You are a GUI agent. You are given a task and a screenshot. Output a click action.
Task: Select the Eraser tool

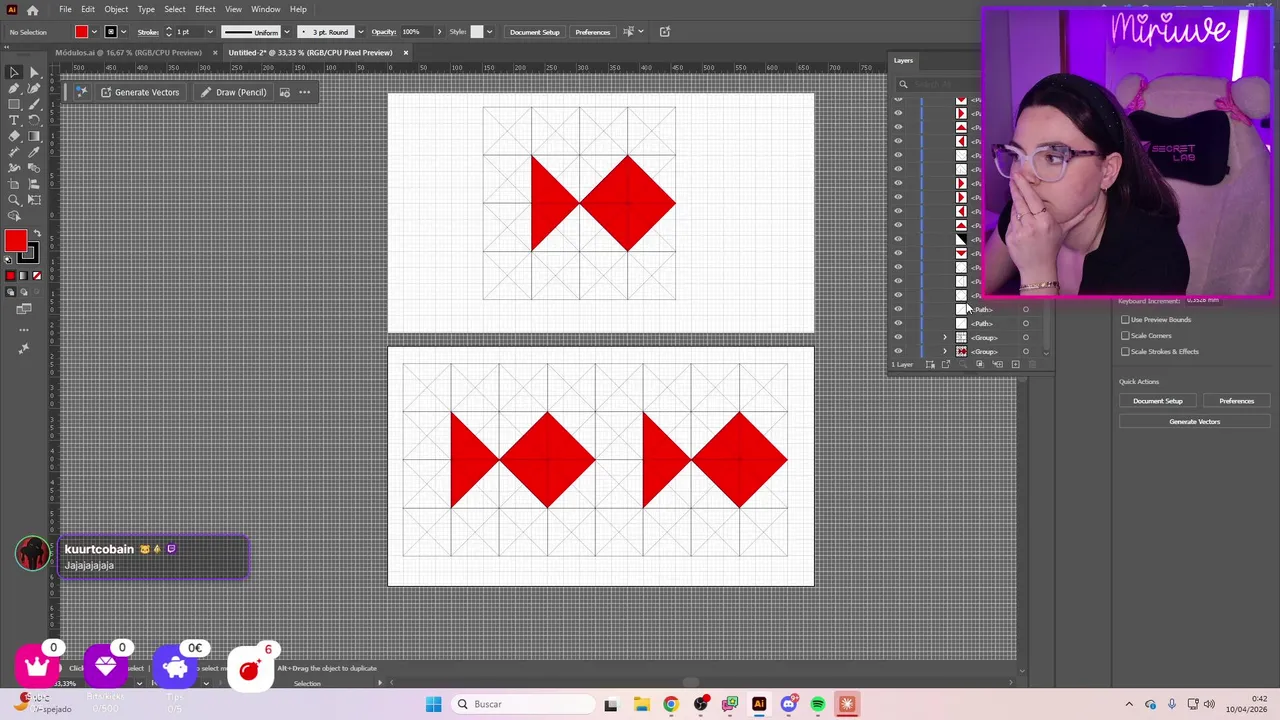[14, 136]
